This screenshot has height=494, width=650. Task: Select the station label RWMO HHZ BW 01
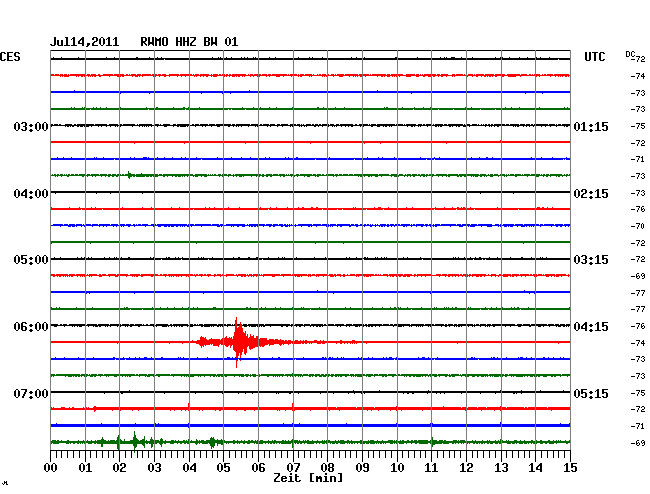(x=189, y=42)
